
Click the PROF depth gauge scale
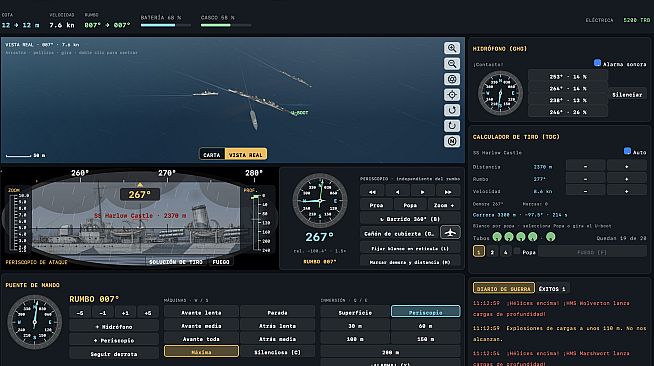click(259, 223)
